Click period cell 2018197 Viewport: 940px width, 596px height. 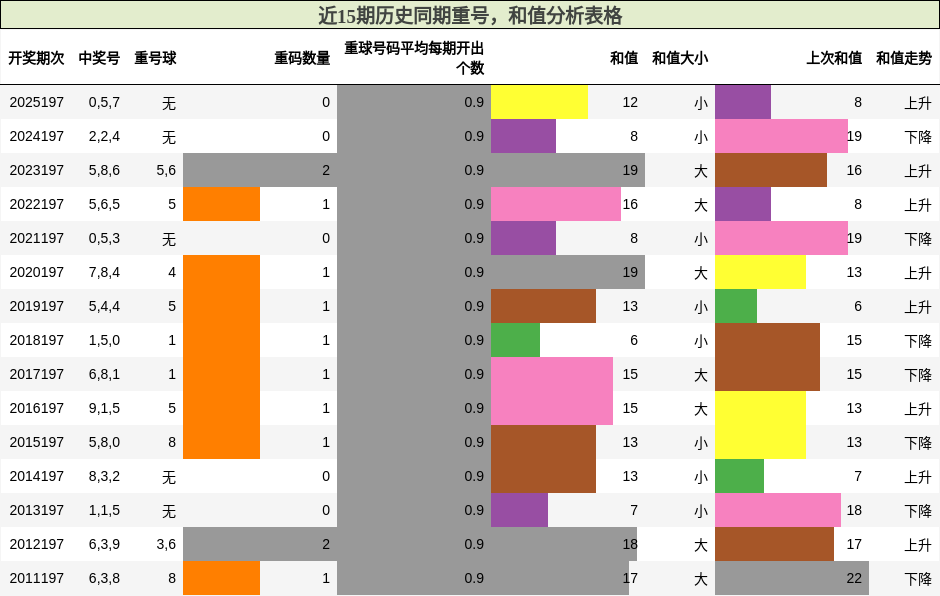(37, 341)
